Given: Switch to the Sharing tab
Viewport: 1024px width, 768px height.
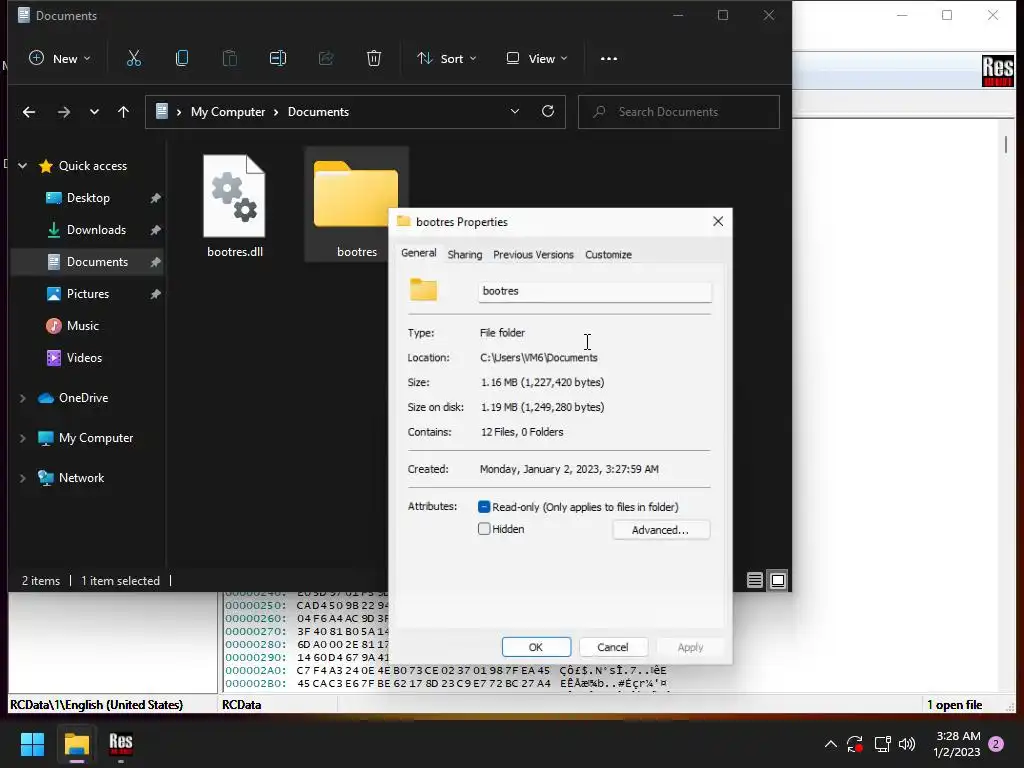Looking at the screenshot, I should coord(465,255).
